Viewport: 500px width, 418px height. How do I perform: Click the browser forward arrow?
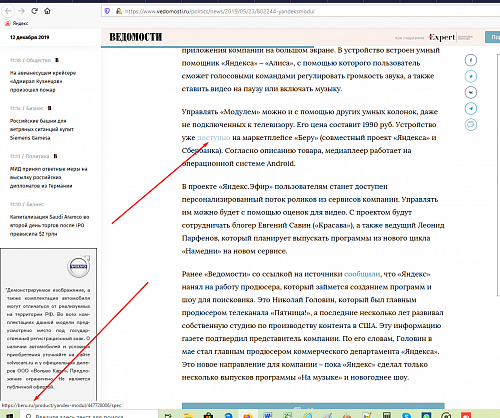click(21, 11)
